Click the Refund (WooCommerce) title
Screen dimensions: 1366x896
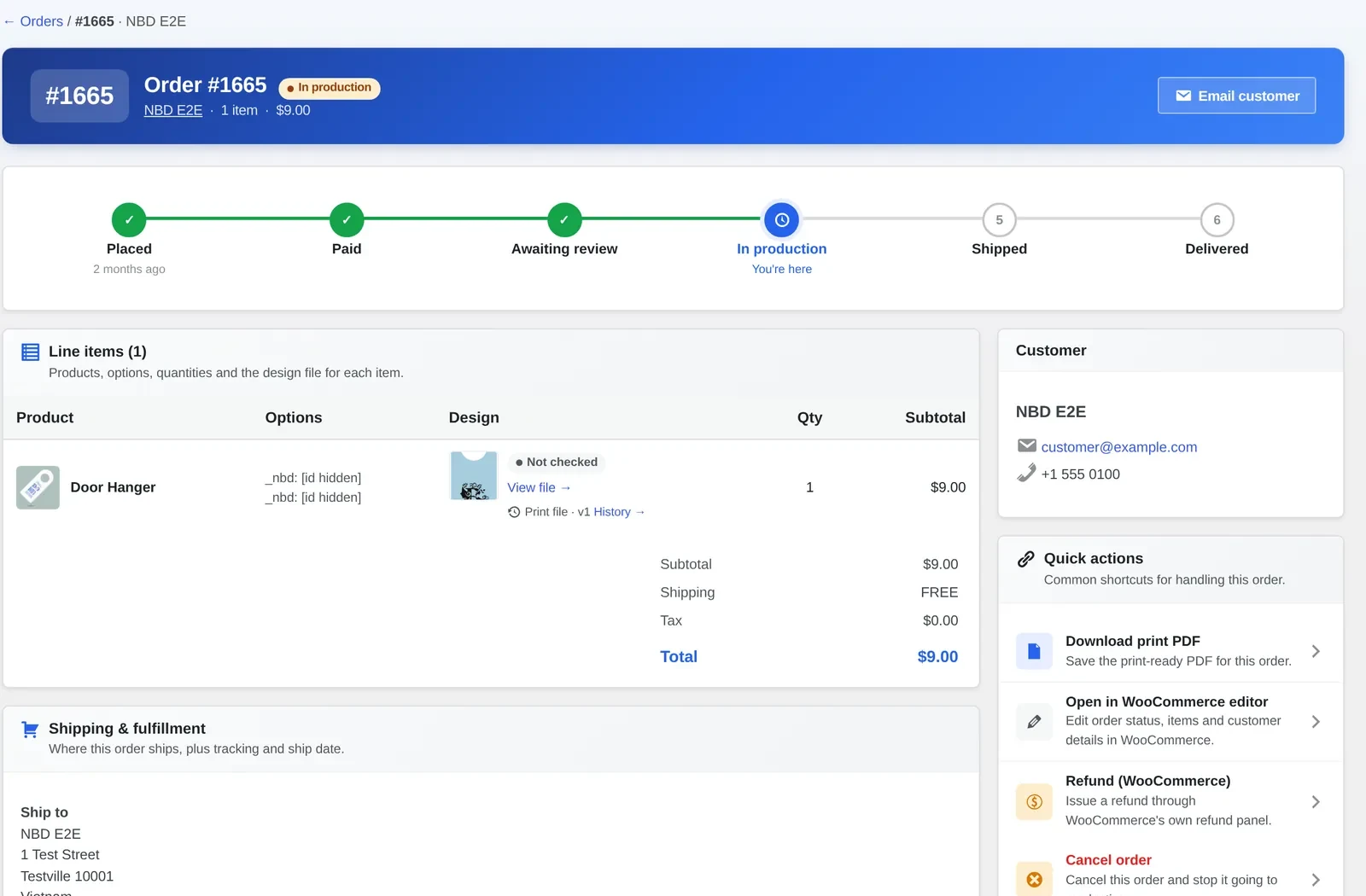pos(1147,781)
